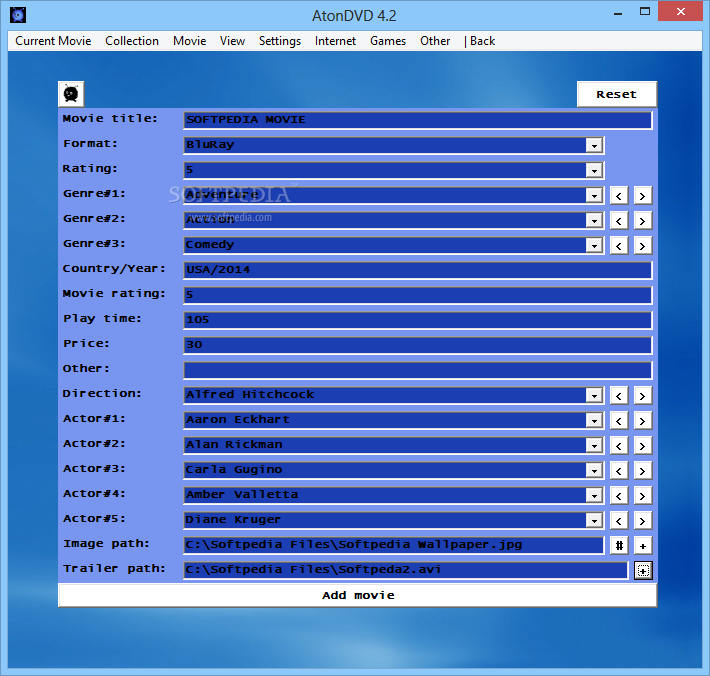Click browse button beside Trailer path
This screenshot has width=710, height=676.
[x=643, y=571]
